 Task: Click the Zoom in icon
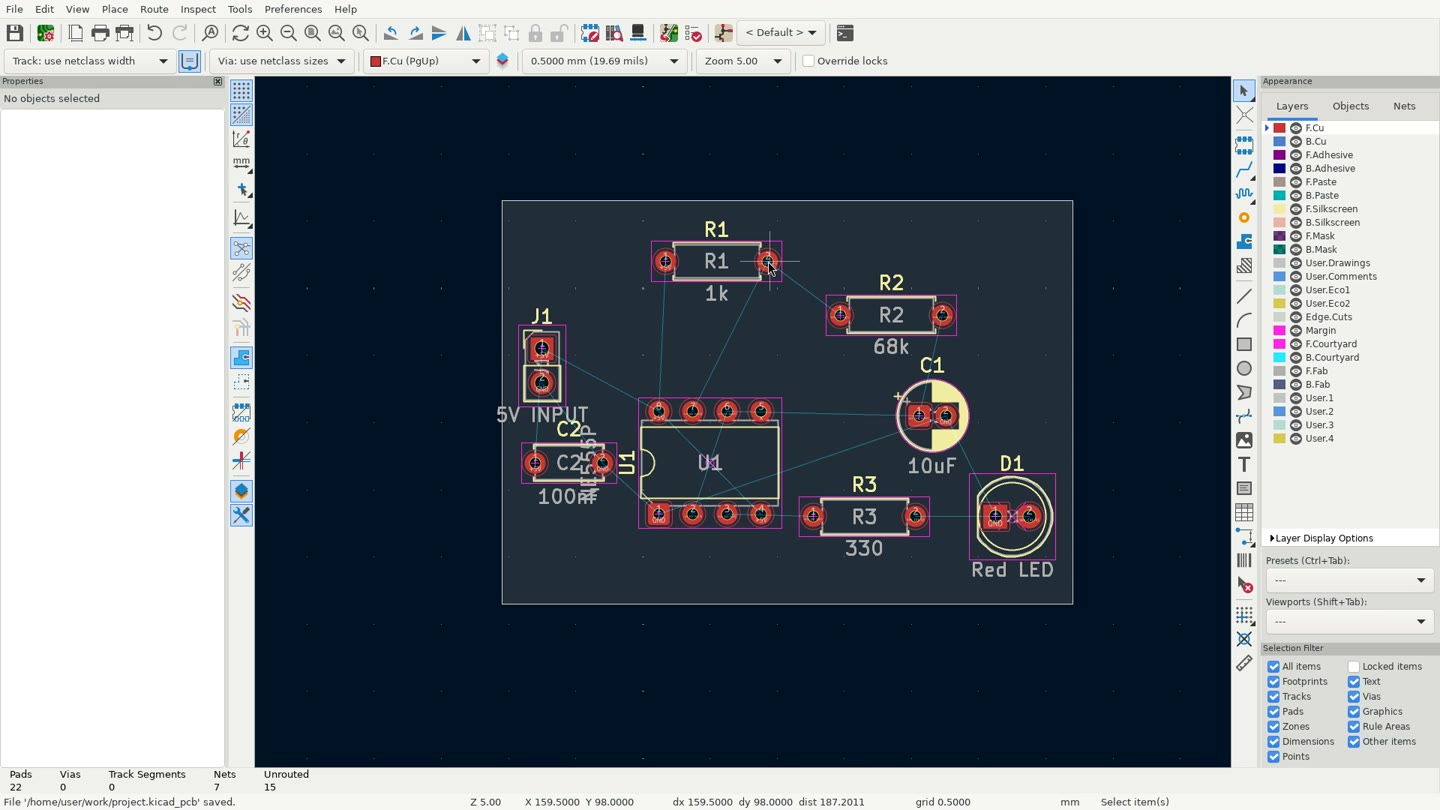pyautogui.click(x=264, y=33)
